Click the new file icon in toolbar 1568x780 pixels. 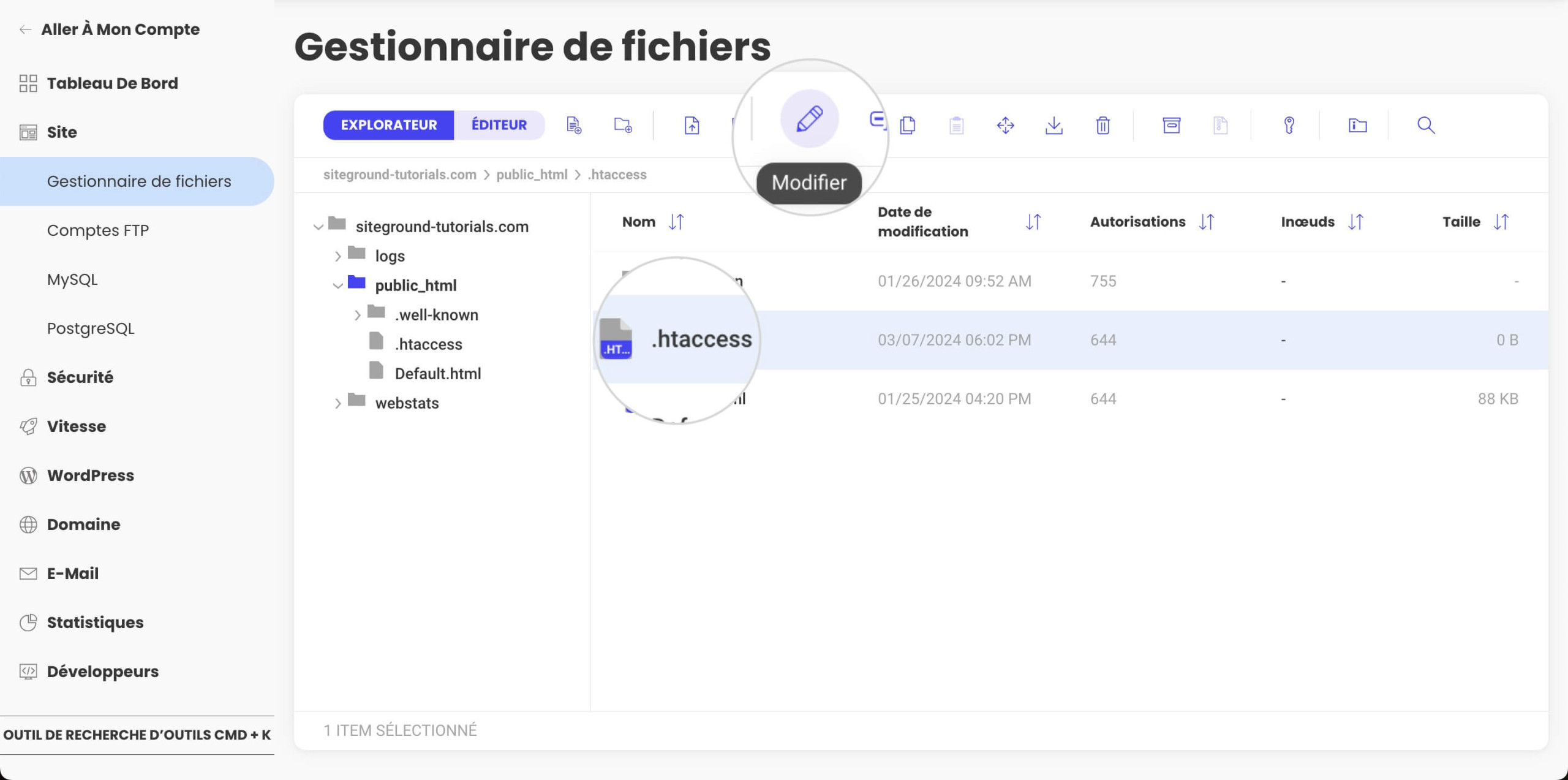pos(574,125)
